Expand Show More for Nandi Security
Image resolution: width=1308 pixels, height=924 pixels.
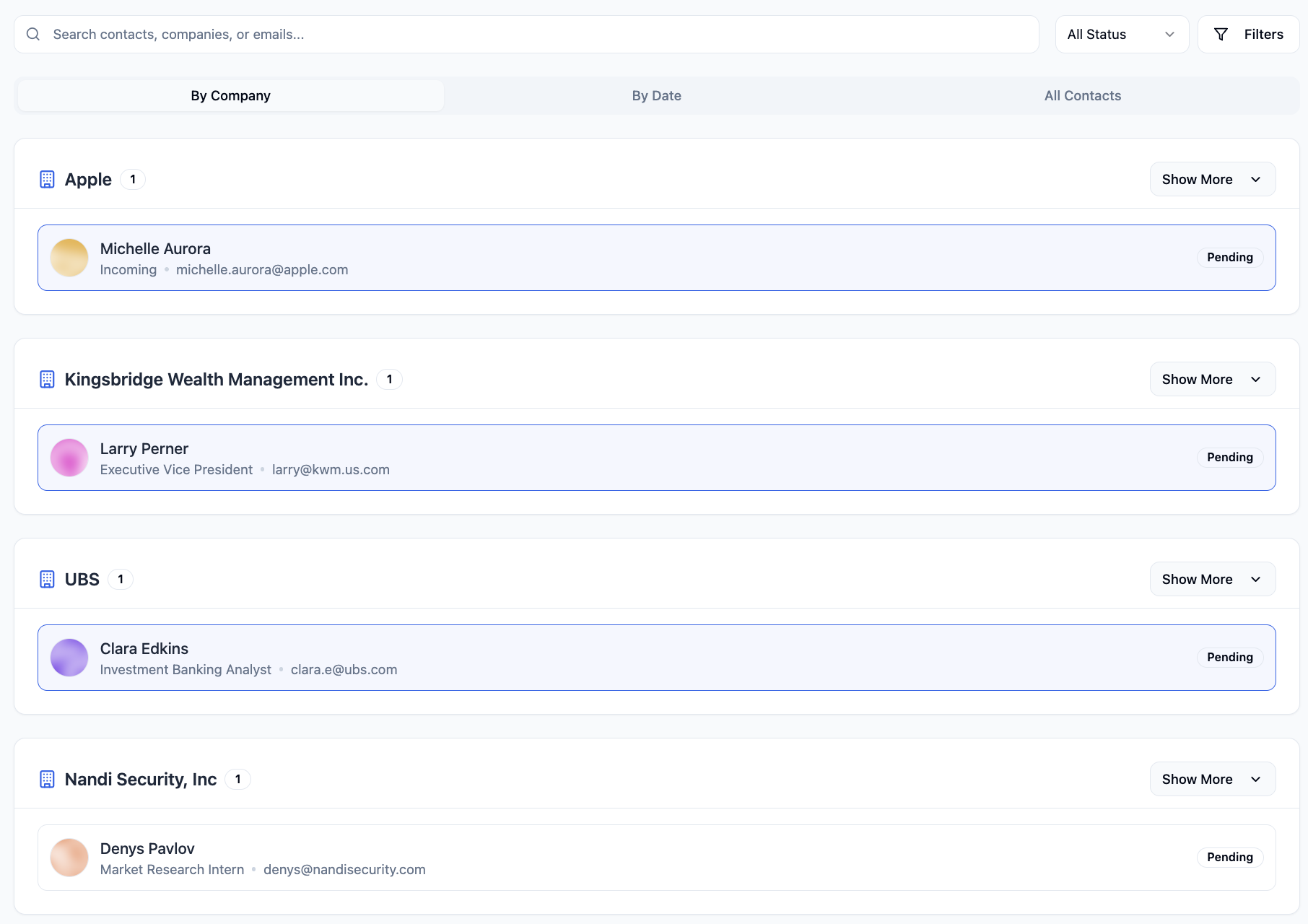pyautogui.click(x=1212, y=779)
